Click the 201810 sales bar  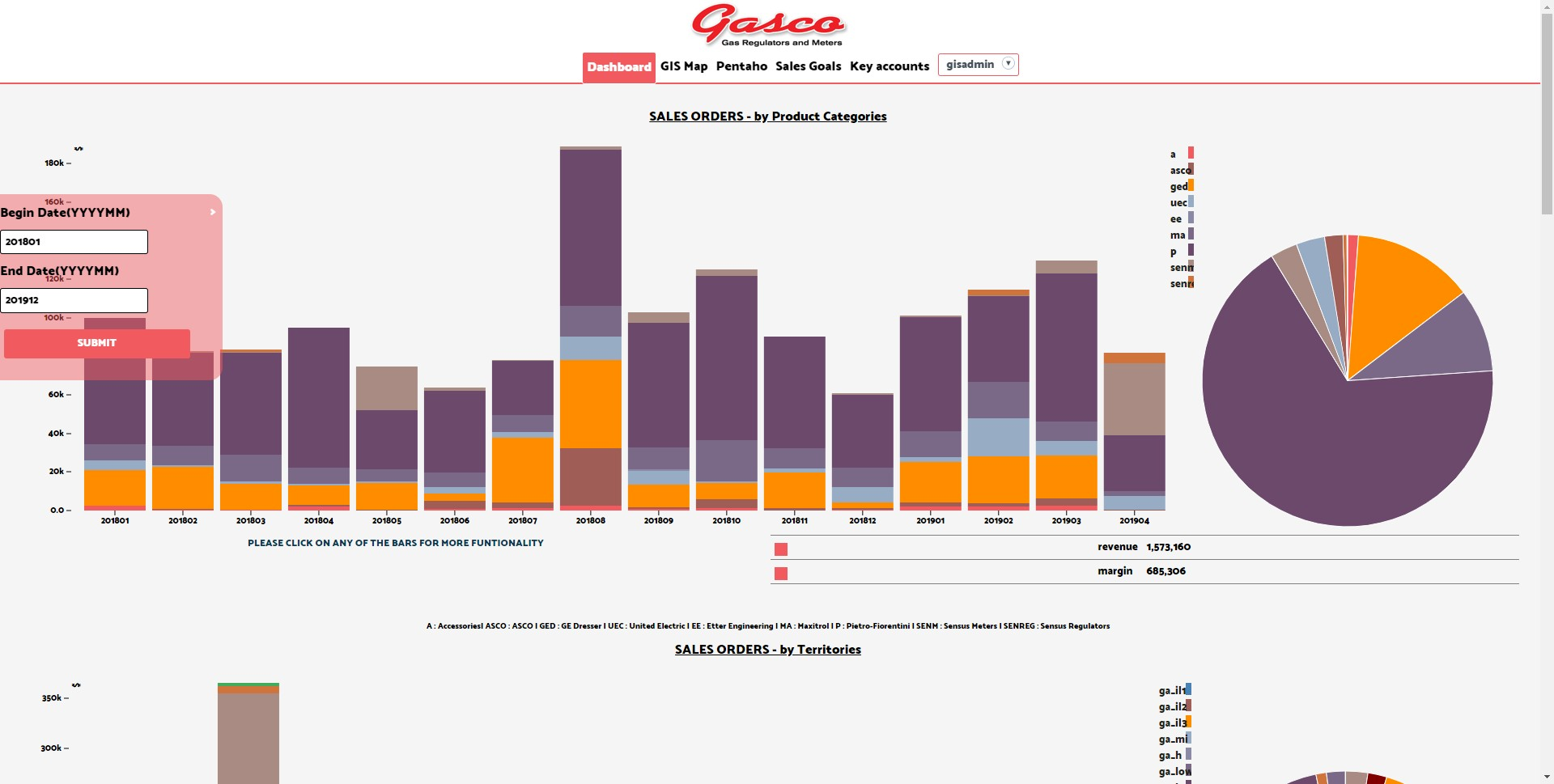[727, 390]
